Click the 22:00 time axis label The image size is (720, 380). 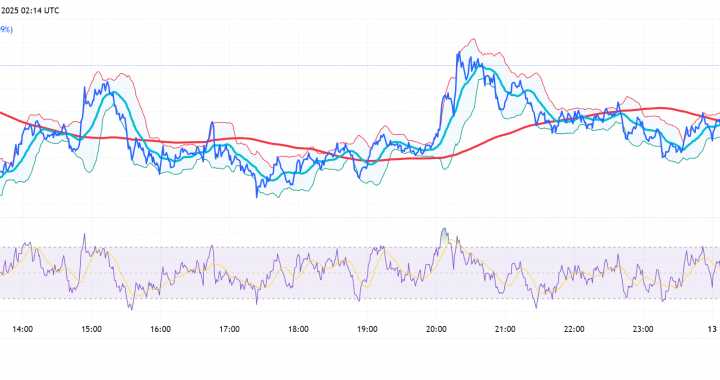574,329
